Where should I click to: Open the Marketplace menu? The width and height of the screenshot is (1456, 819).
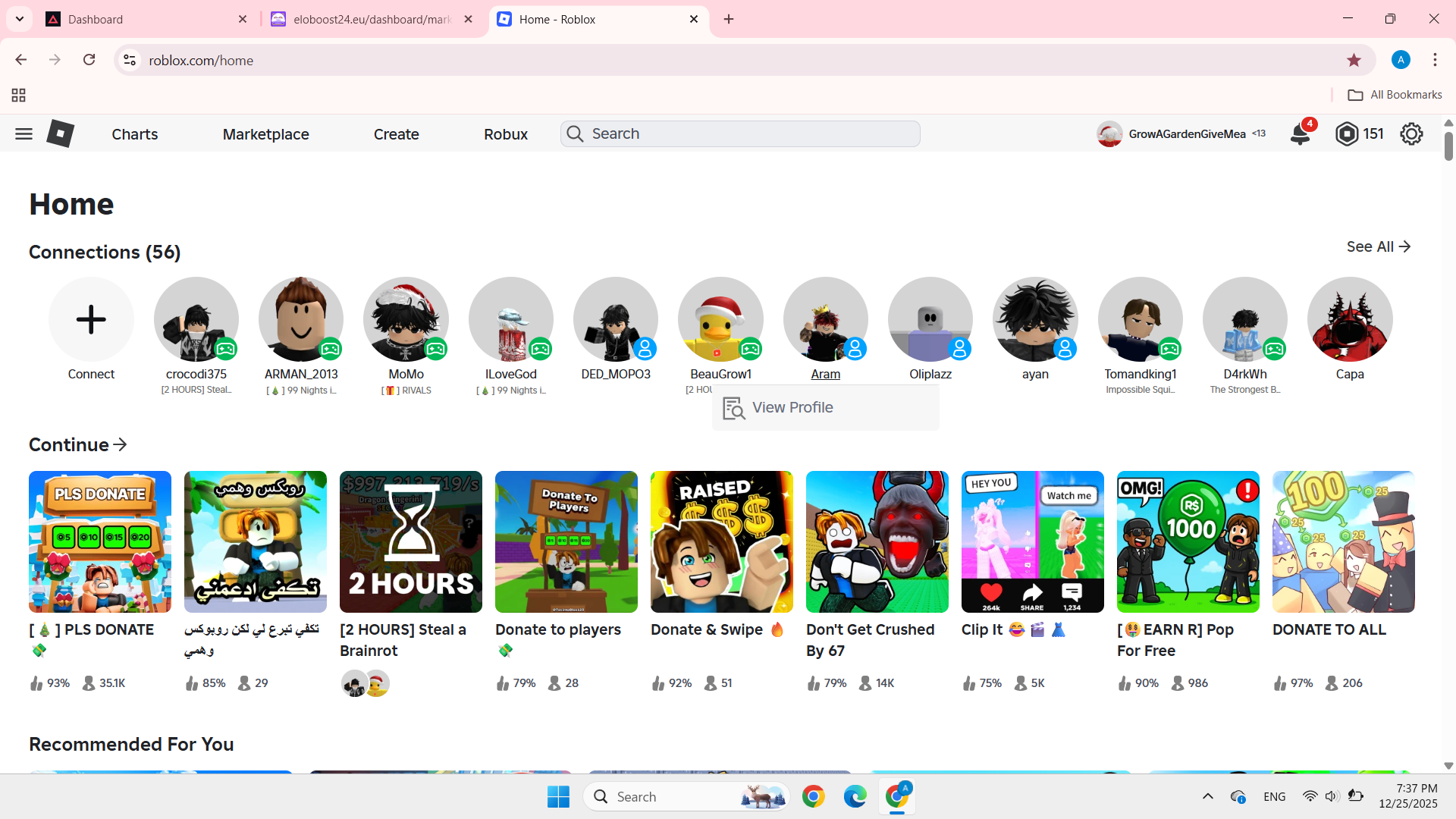click(x=266, y=134)
